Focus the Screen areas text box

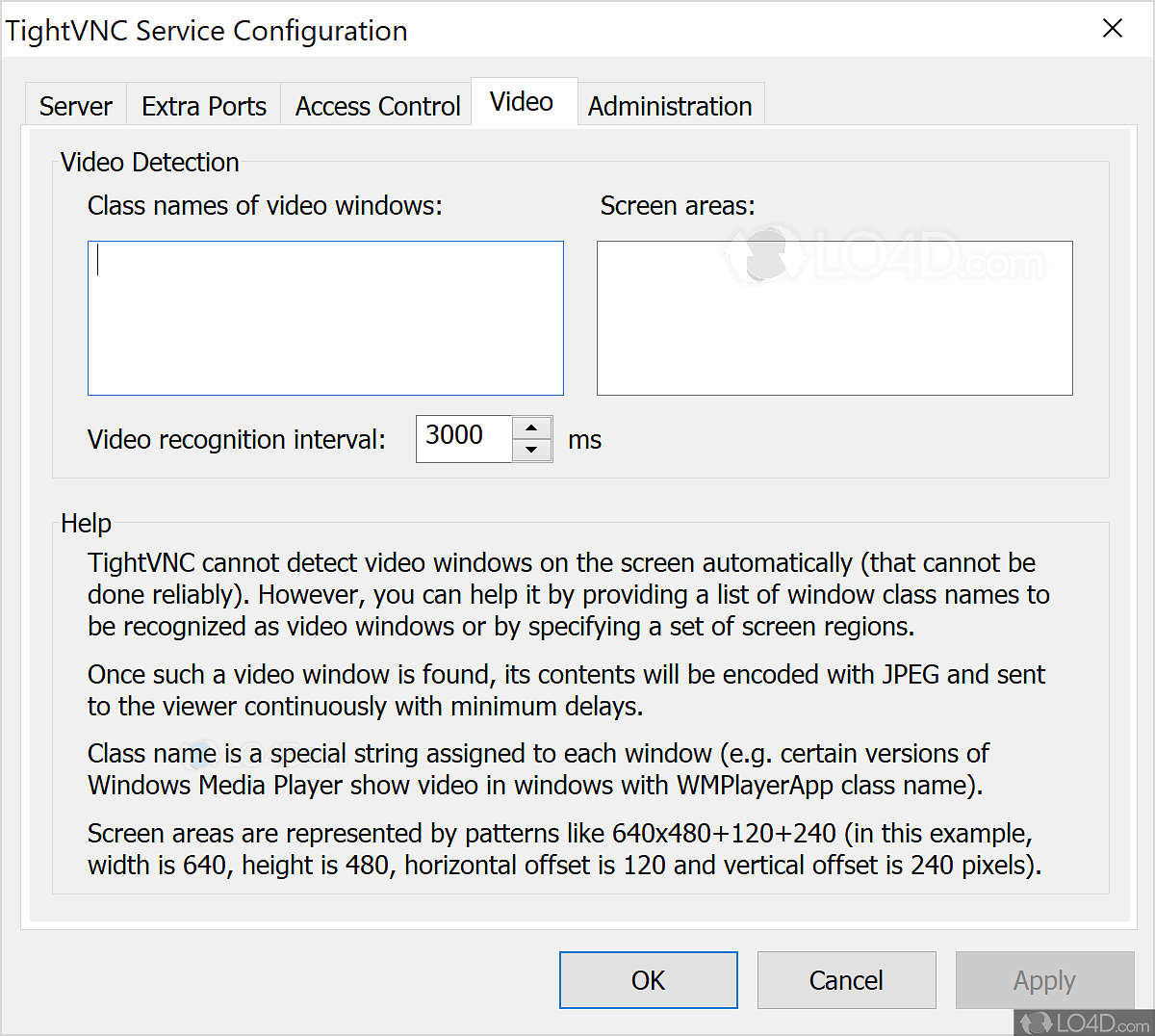pos(834,318)
